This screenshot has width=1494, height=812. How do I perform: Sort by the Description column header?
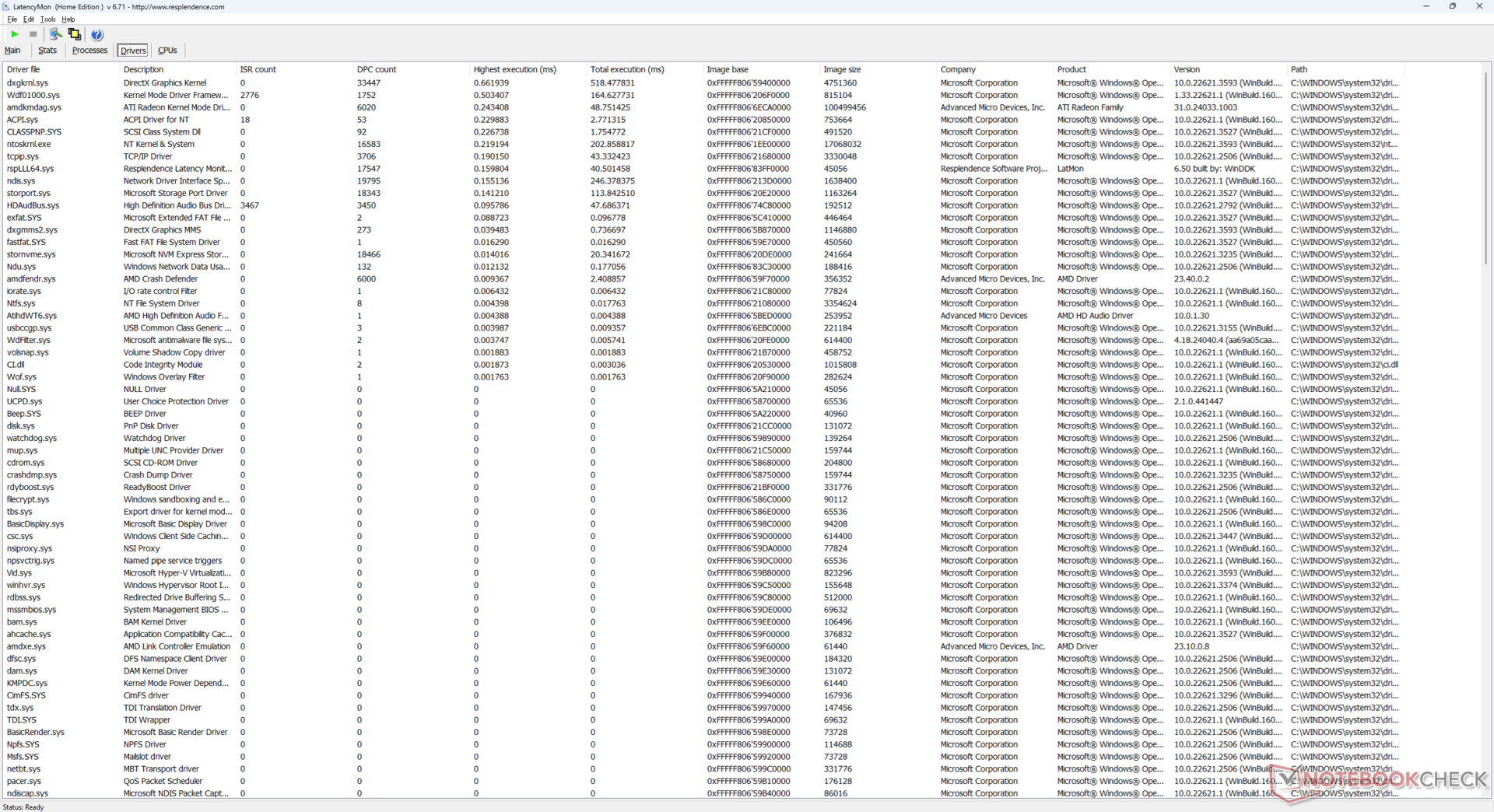177,69
